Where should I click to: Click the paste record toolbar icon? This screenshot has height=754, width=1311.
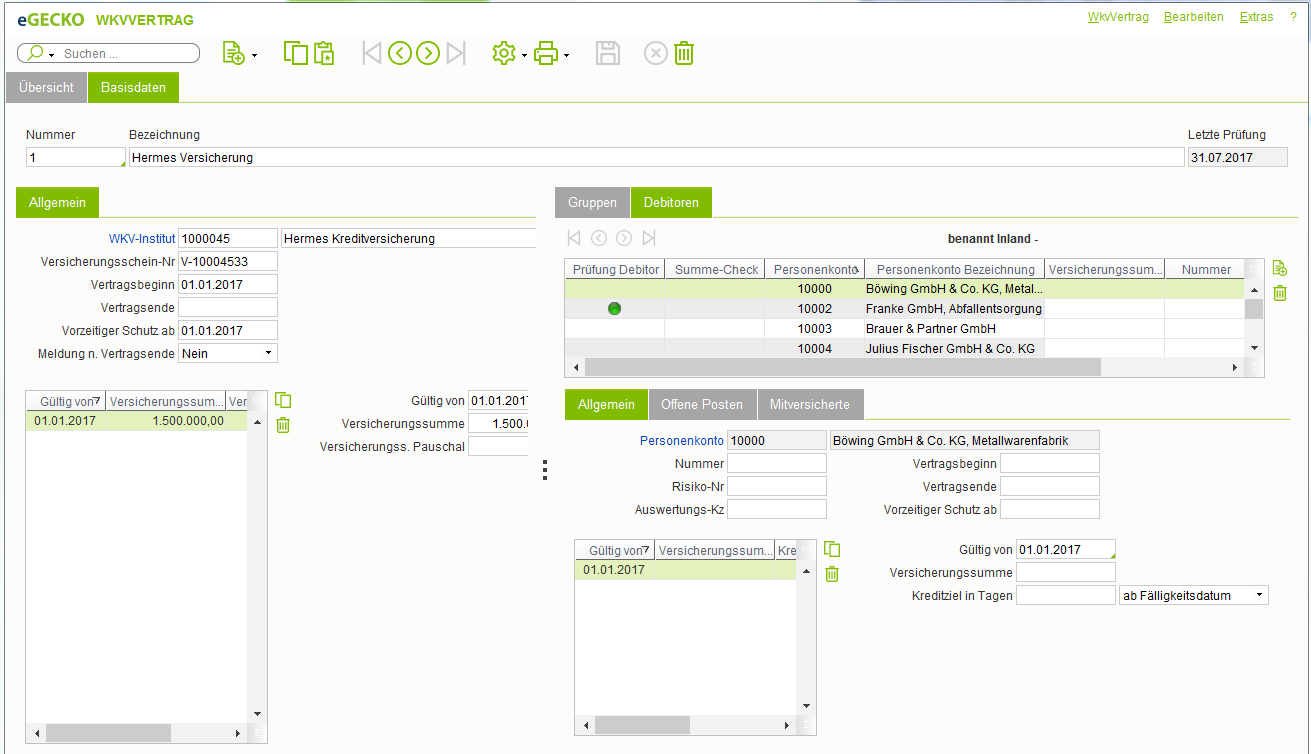click(324, 54)
